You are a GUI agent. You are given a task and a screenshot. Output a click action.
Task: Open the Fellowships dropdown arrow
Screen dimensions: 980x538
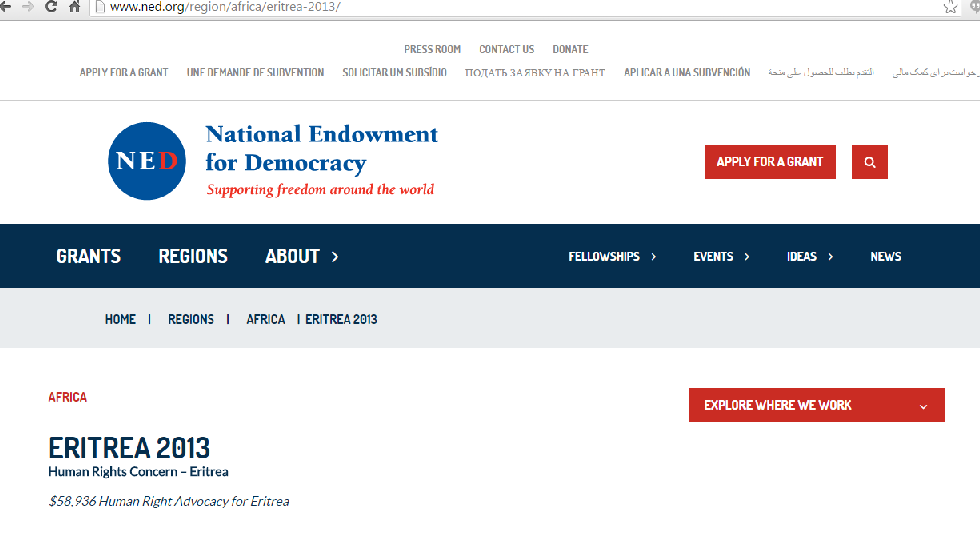coord(654,257)
